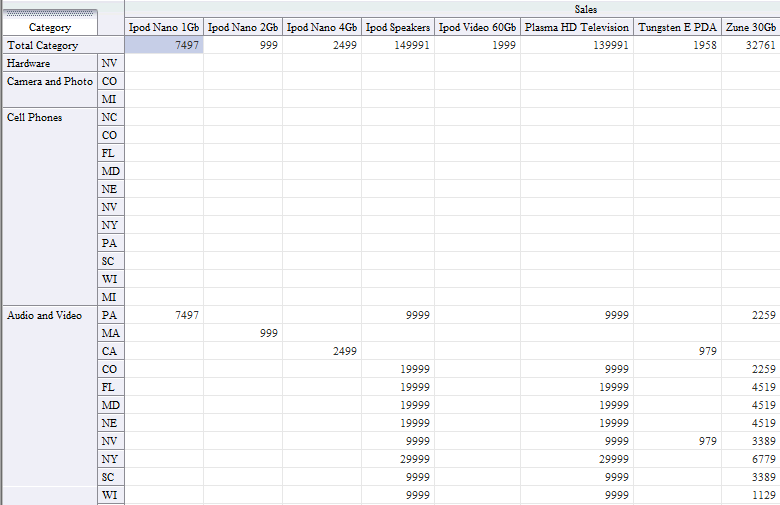Select the Ipod Speakers column header
The width and height of the screenshot is (780, 505).
pyautogui.click(x=398, y=27)
